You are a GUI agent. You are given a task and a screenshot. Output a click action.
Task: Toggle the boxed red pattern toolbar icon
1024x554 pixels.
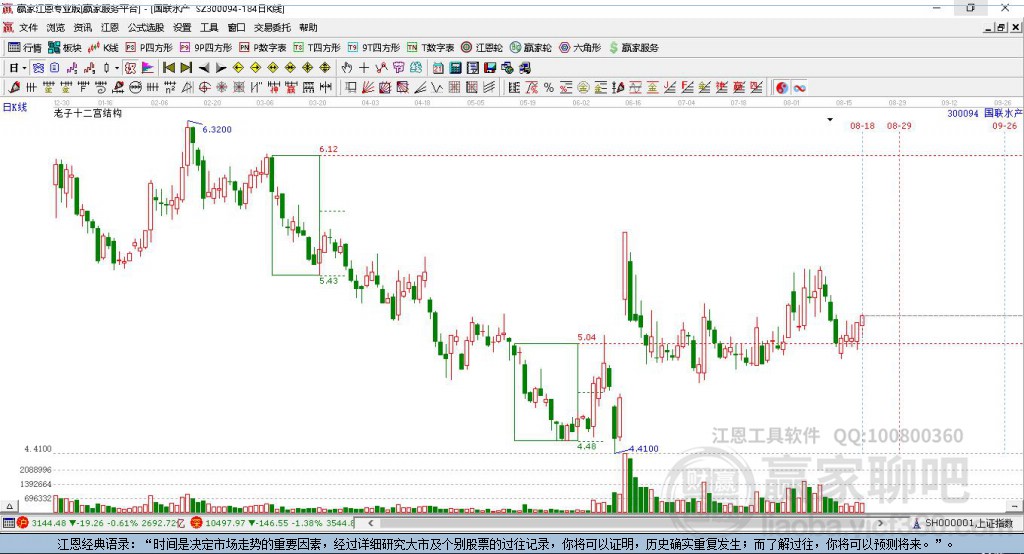coord(131,68)
